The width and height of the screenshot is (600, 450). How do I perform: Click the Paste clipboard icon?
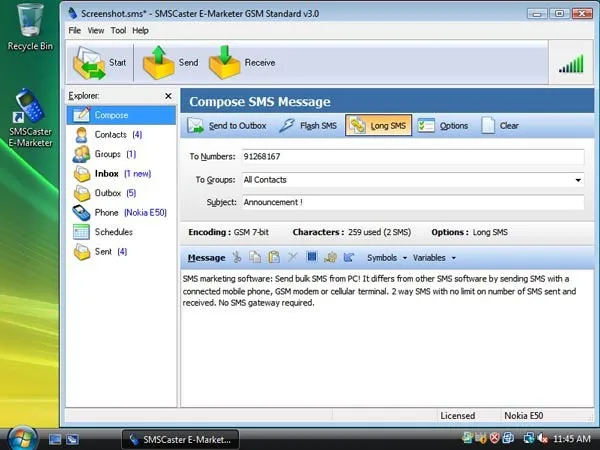coord(274,258)
